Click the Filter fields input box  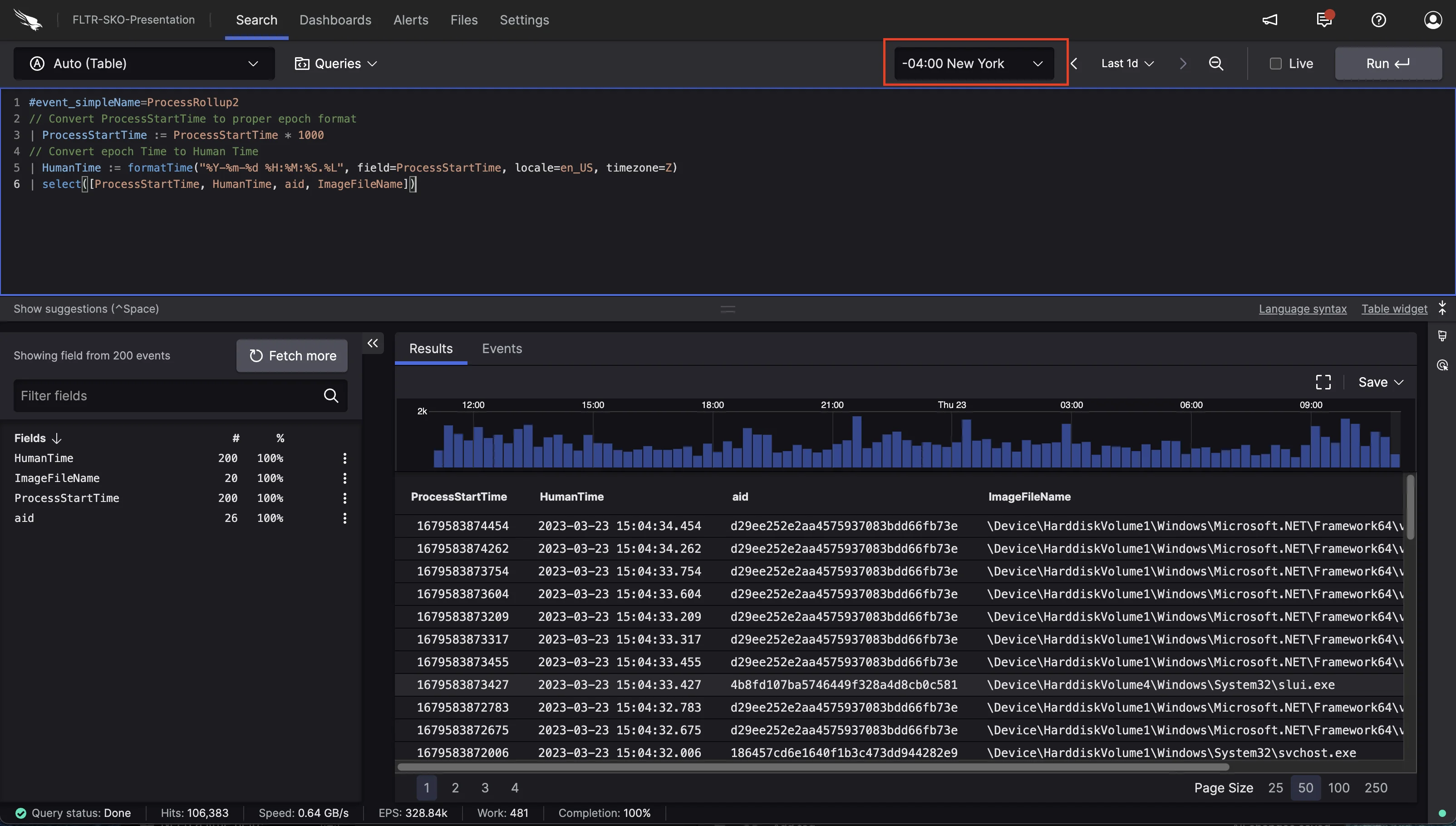pos(180,395)
